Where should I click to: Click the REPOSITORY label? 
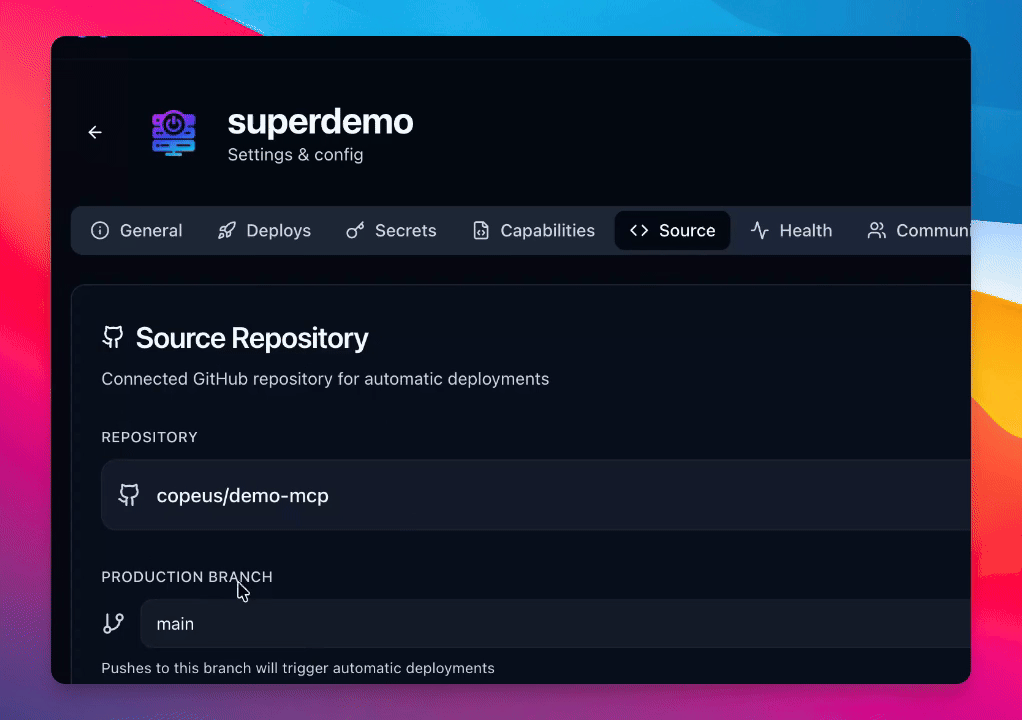pos(149,437)
